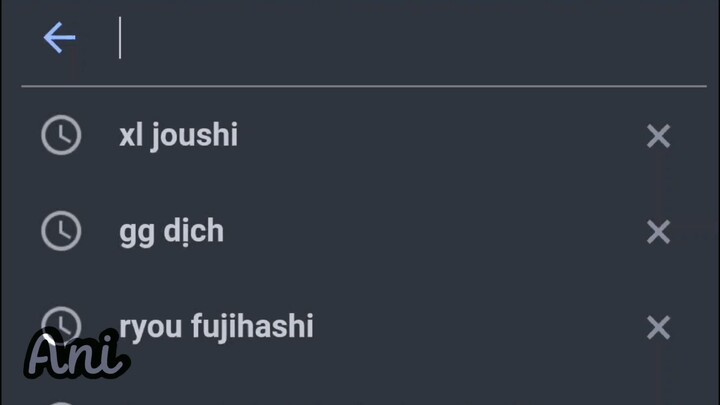
Task: Select the 'xl joushi' recent search
Action: coord(179,136)
